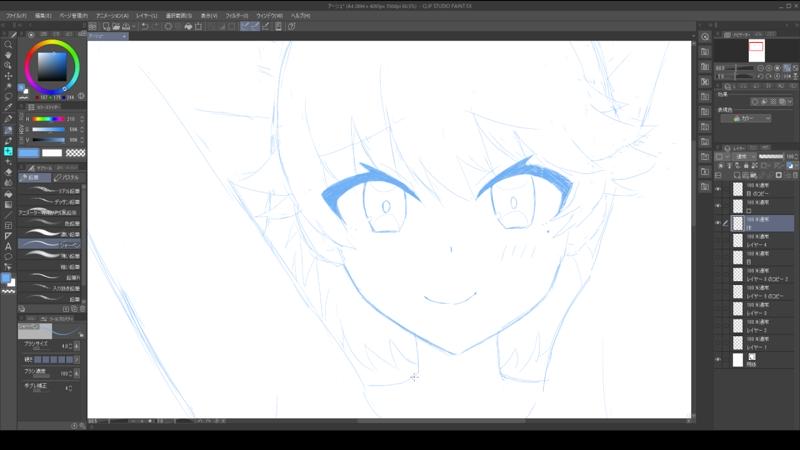Toggle visibility of the selected layer
Image resolution: width=800 pixels, height=450 pixels.
(718, 223)
